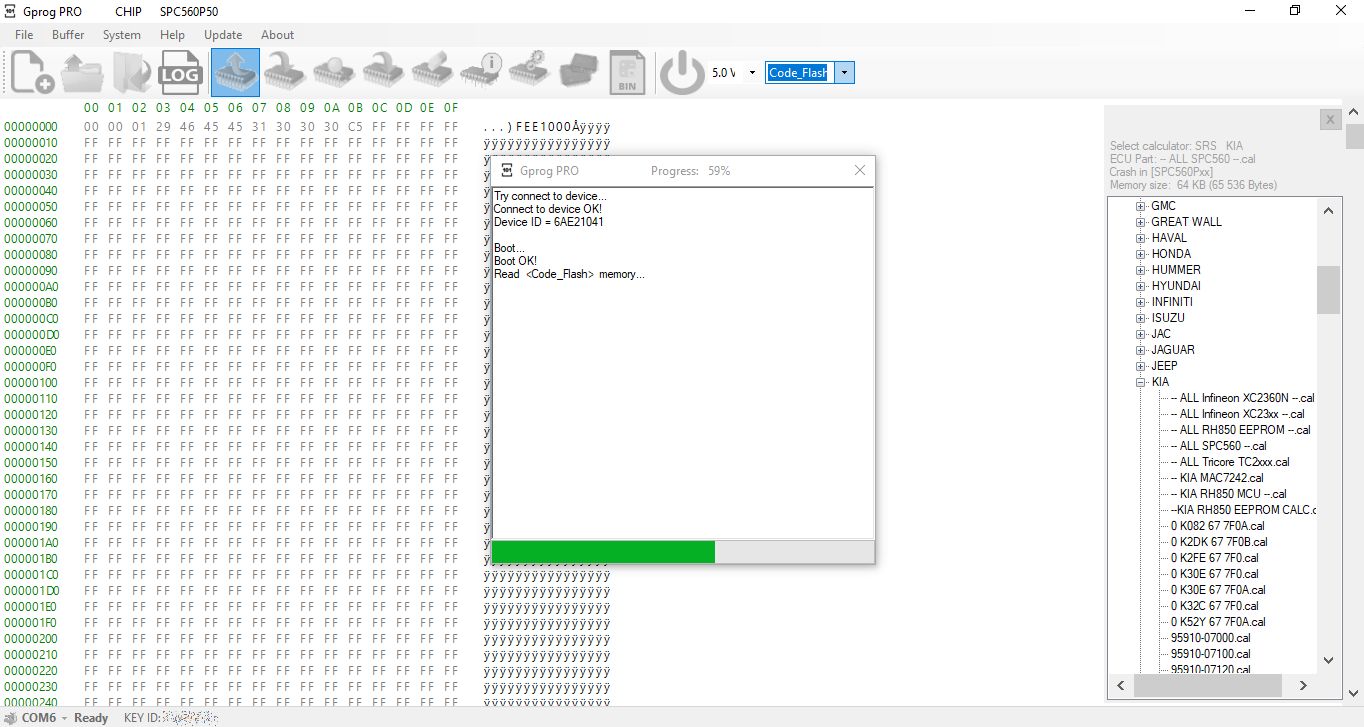Select '0 K2DK 67 7F0B.cal'
The image size is (1364, 727).
point(1218,542)
